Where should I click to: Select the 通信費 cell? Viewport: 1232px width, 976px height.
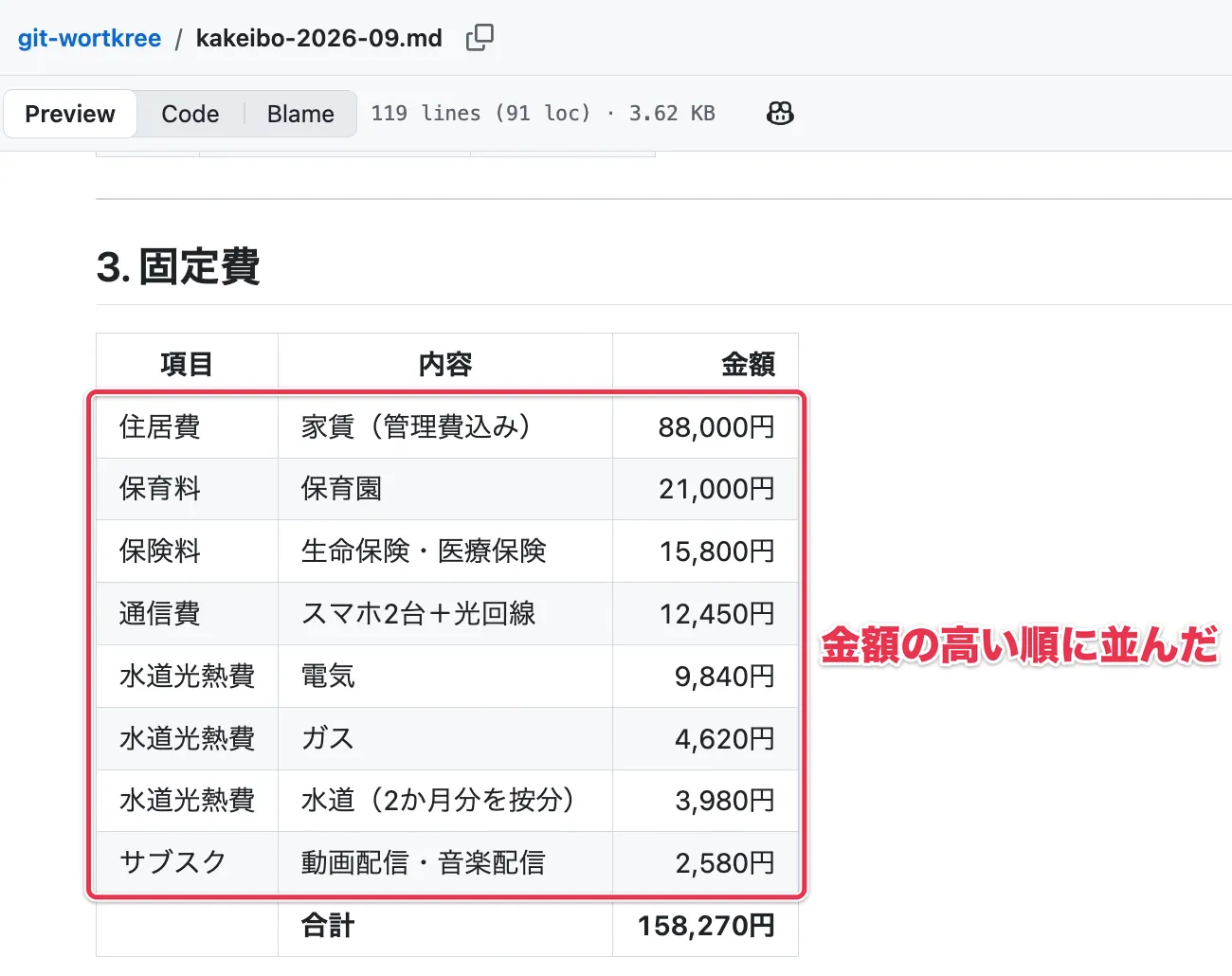(187, 614)
